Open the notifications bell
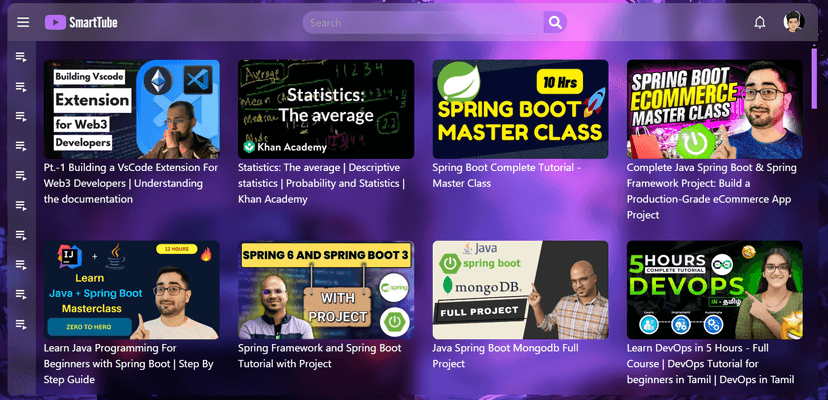The height and width of the screenshot is (400, 828). 759,23
